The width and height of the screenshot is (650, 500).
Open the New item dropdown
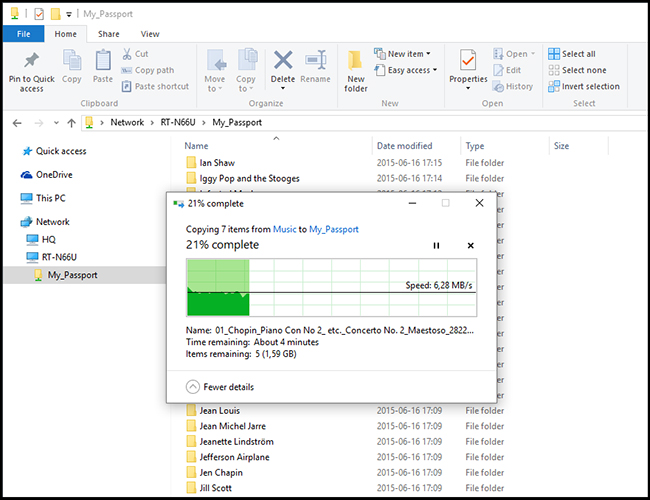[403, 54]
